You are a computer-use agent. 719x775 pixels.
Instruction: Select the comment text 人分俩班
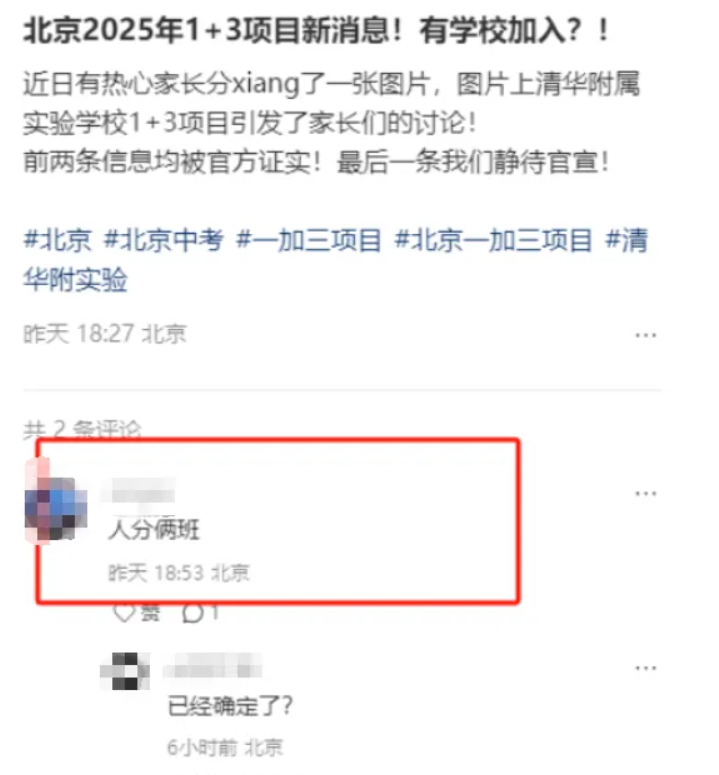point(154,530)
